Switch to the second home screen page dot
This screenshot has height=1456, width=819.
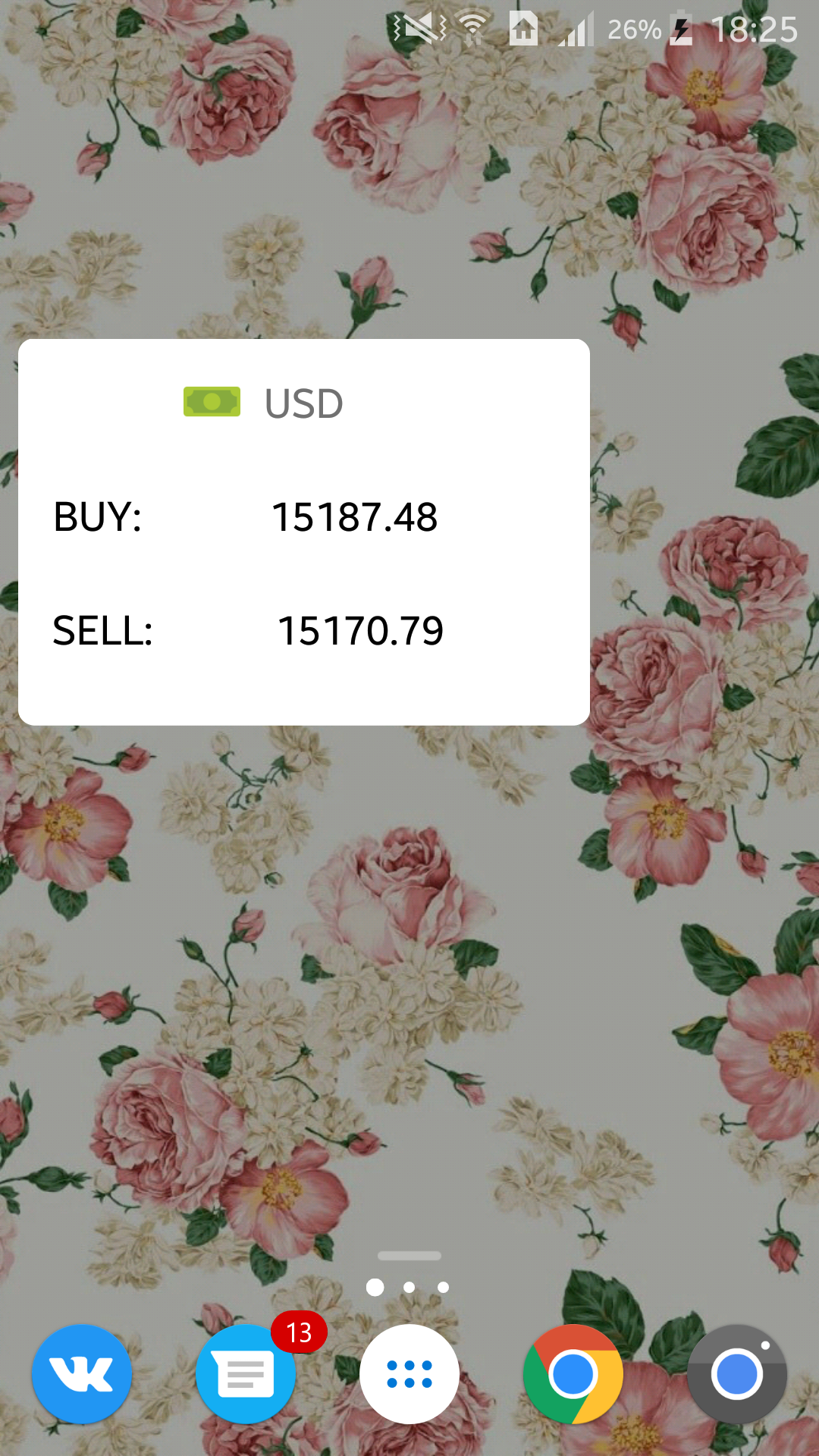(x=409, y=1287)
